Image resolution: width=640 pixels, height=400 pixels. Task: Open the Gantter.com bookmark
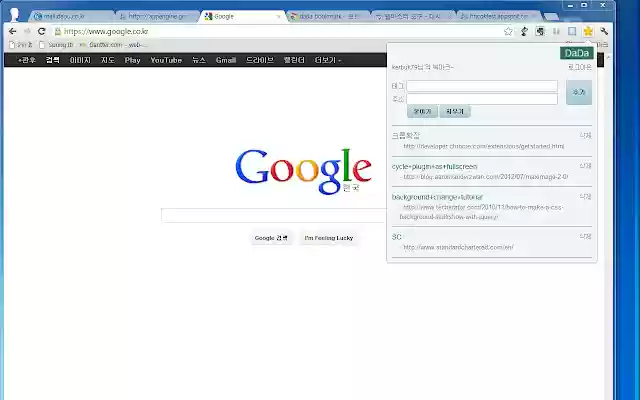tap(113, 45)
